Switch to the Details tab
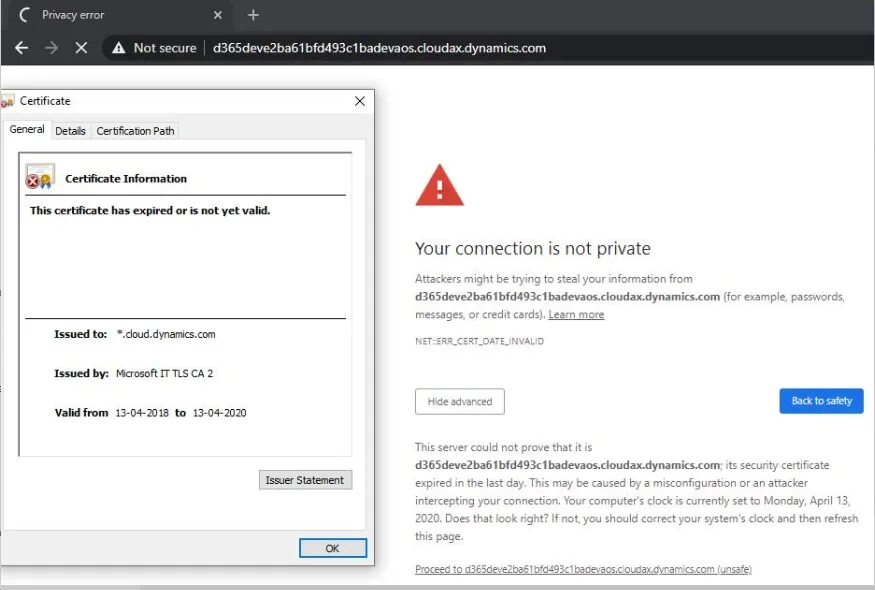The height and width of the screenshot is (590, 875). [x=70, y=131]
